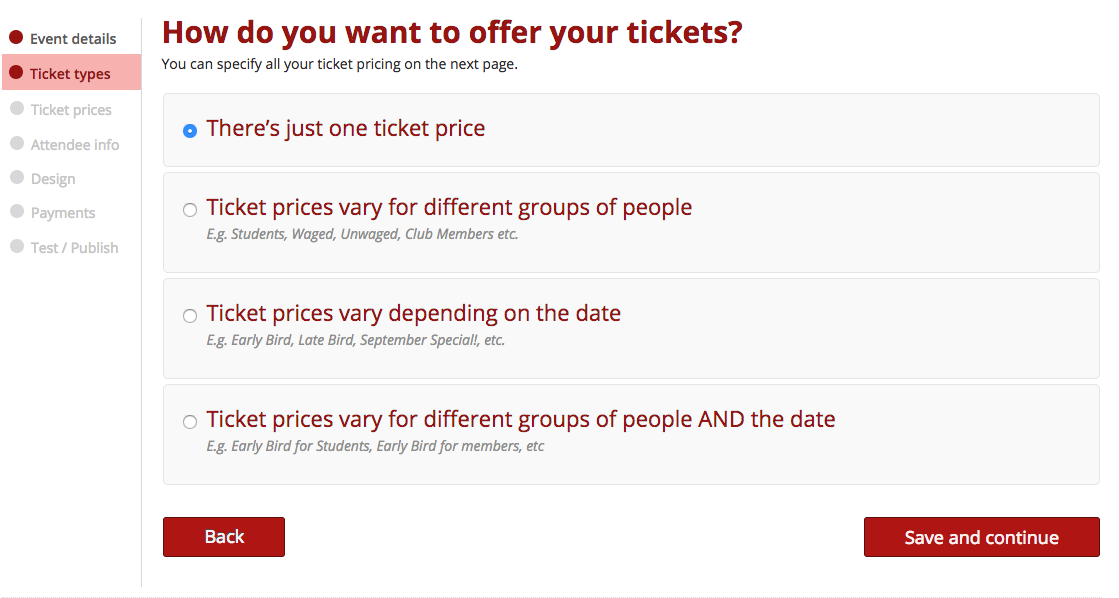The width and height of the screenshot is (1119, 598).
Task: Open the Design step label
Action: tap(53, 179)
